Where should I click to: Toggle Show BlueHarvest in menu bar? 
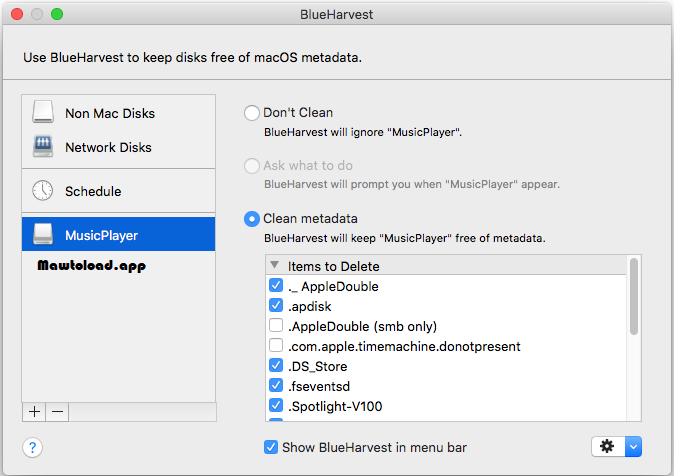coord(271,447)
